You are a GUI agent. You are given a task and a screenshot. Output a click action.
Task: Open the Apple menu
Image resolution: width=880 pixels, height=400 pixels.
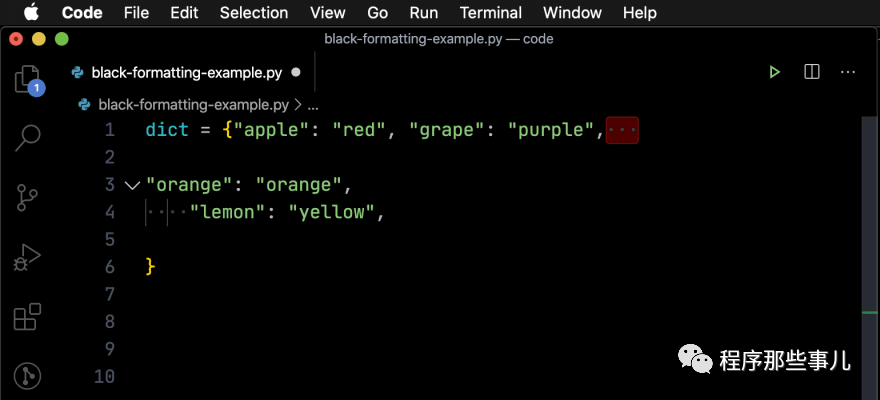(x=30, y=13)
